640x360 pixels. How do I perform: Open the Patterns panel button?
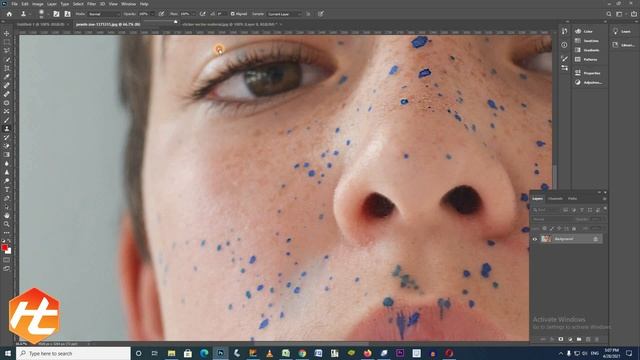pyautogui.click(x=586, y=60)
